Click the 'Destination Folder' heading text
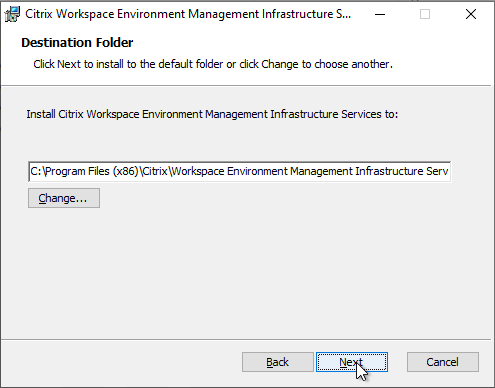 pos(77,43)
